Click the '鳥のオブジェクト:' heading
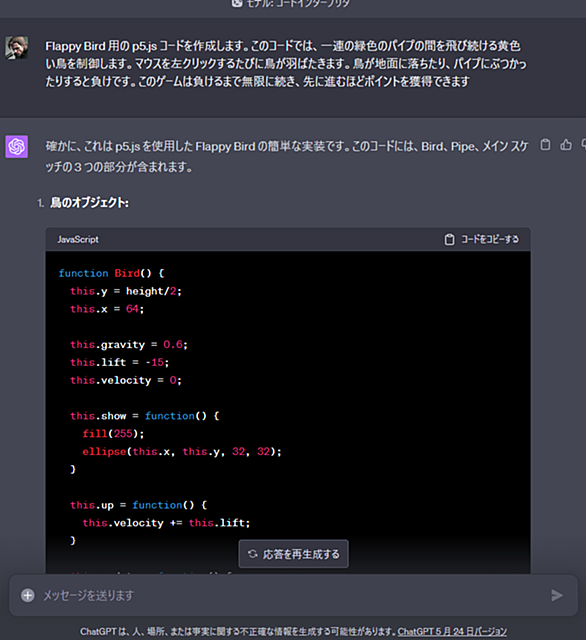This screenshot has width=586, height=640. (89, 202)
